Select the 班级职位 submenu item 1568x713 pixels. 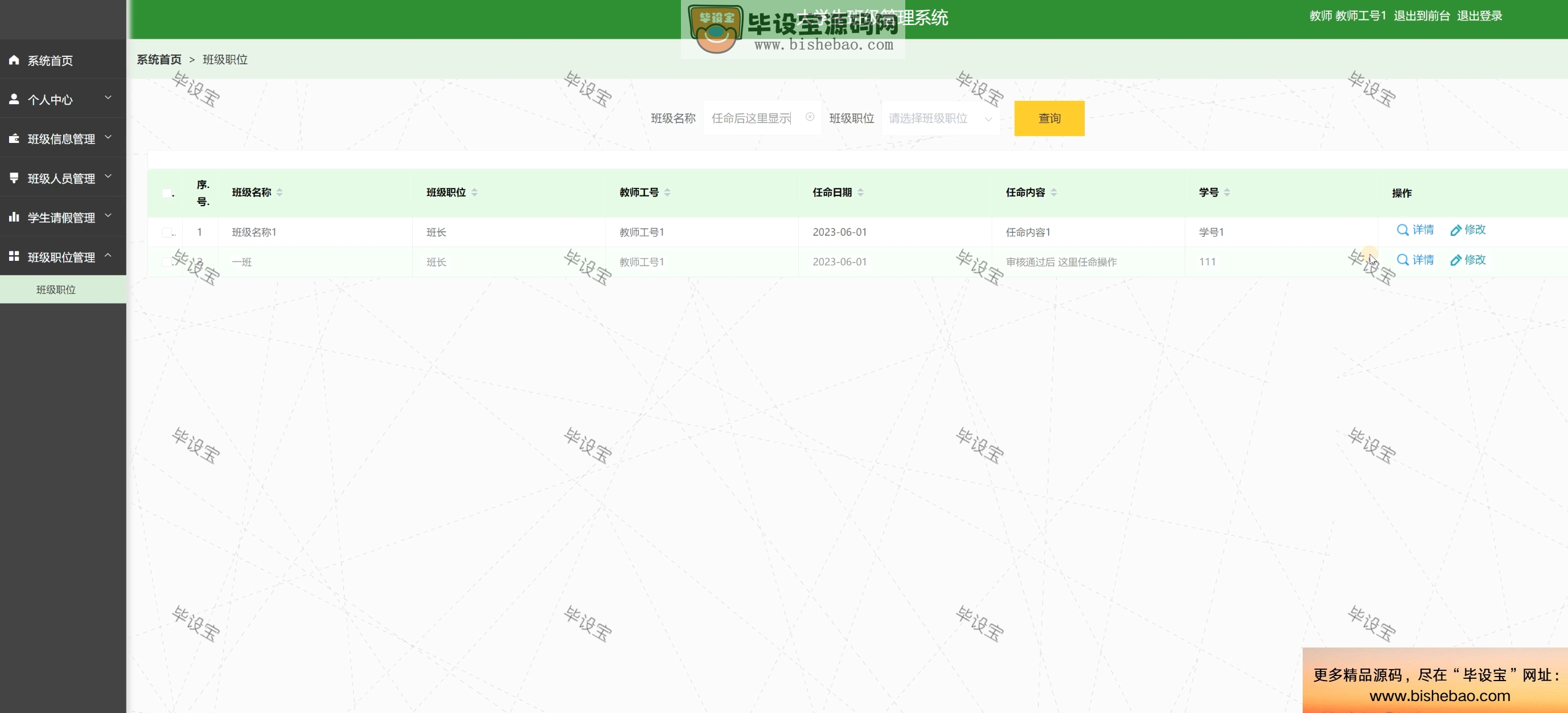(63, 289)
